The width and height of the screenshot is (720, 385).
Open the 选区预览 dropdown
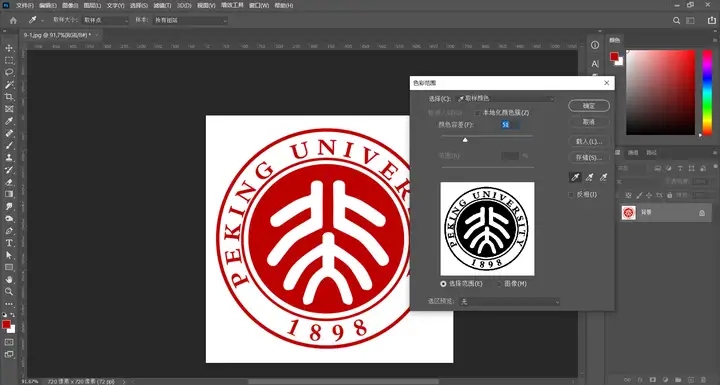click(x=510, y=302)
